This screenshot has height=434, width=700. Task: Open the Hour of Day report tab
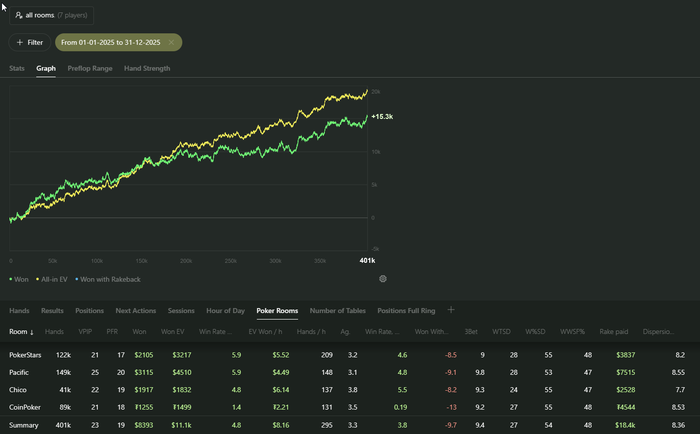tap(225, 310)
